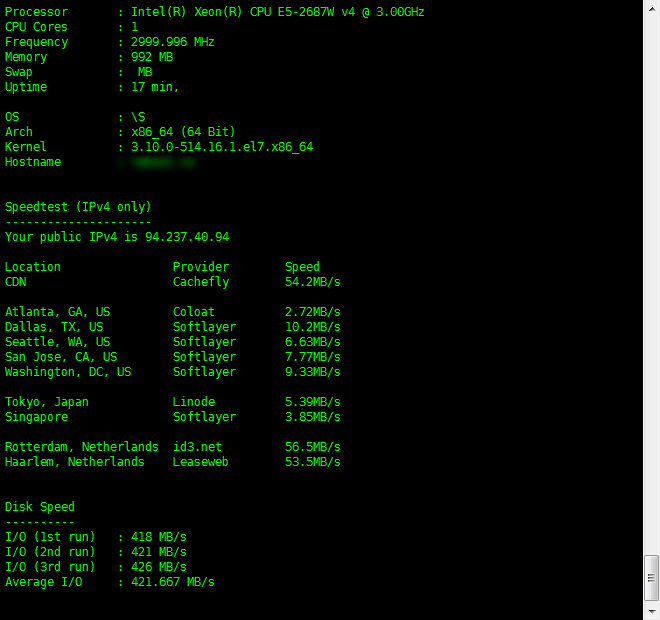Click the scrollbar down arrow
660x620 pixels.
[x=651, y=611]
